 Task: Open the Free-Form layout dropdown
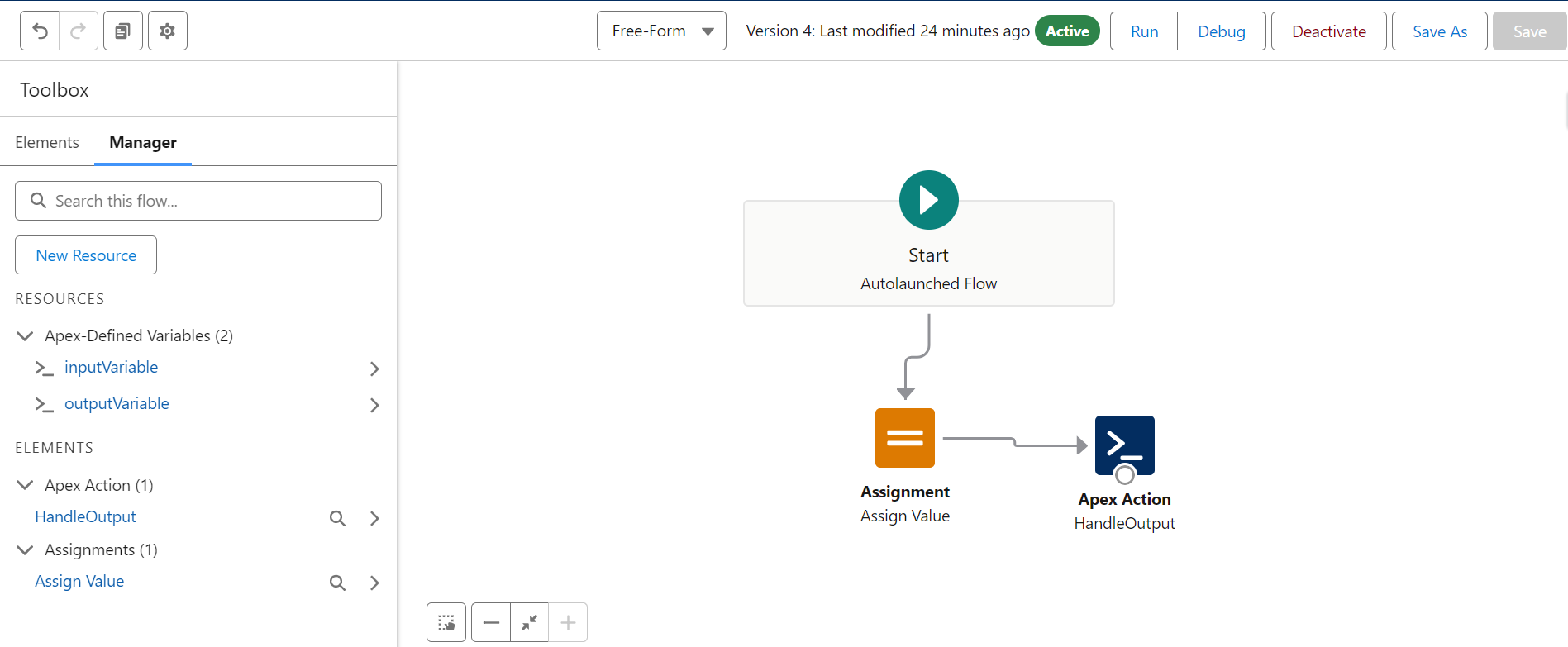tap(661, 31)
